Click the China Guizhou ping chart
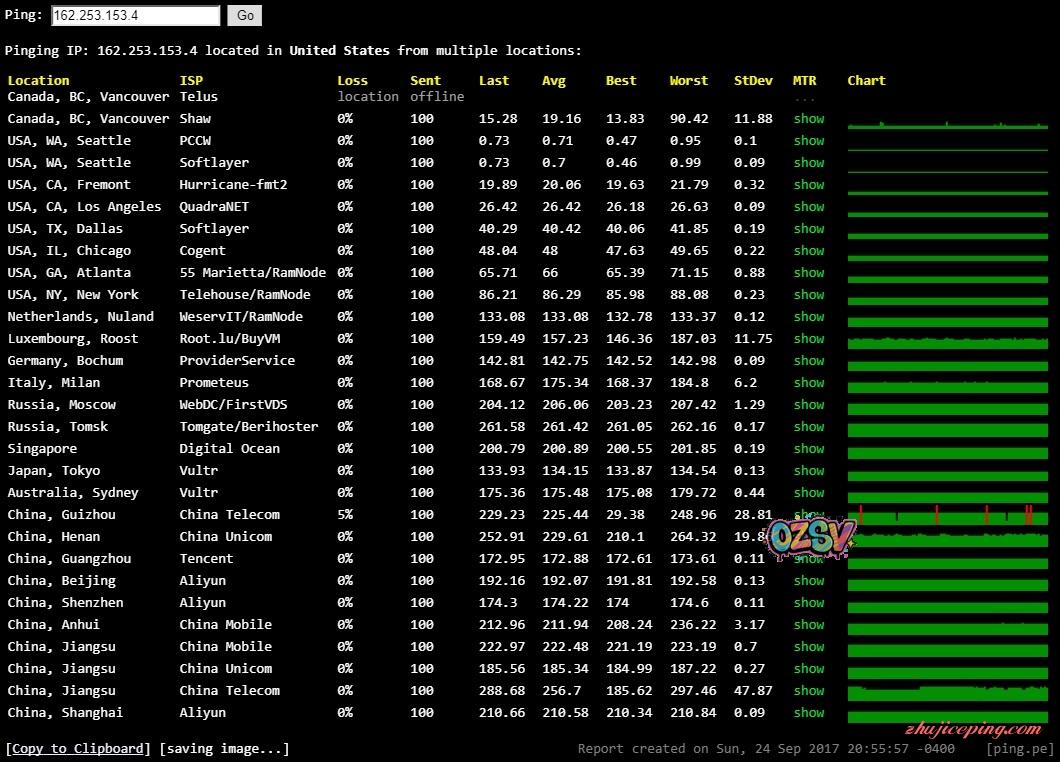The width and height of the screenshot is (1060, 762). click(947, 515)
